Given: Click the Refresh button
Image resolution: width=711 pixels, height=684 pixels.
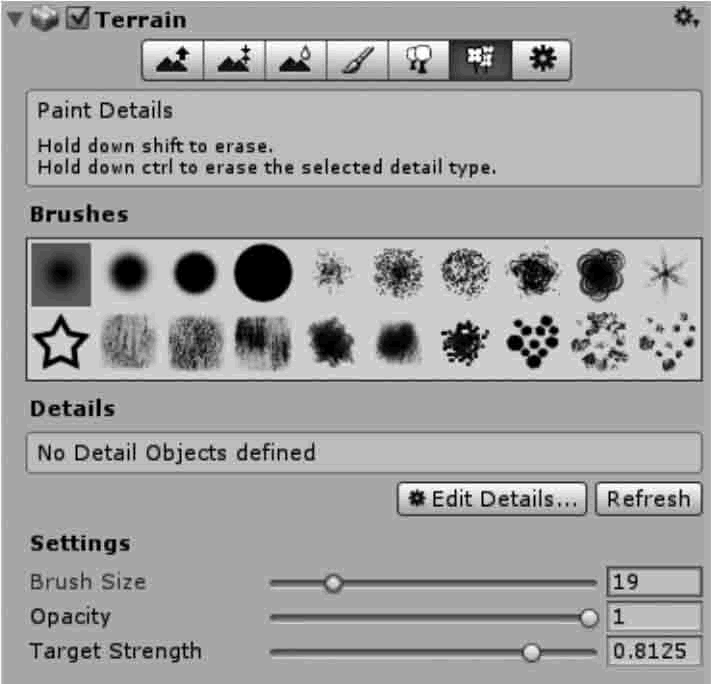Looking at the screenshot, I should coord(648,499).
